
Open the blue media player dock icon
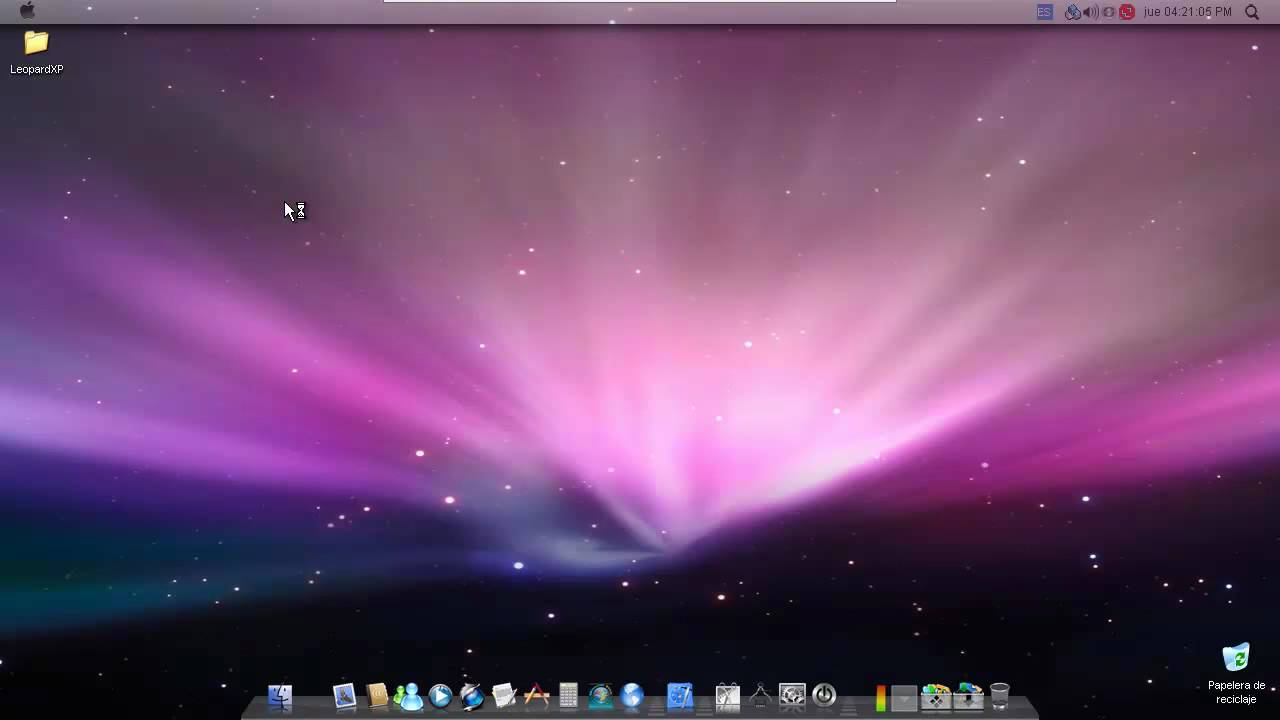point(441,696)
